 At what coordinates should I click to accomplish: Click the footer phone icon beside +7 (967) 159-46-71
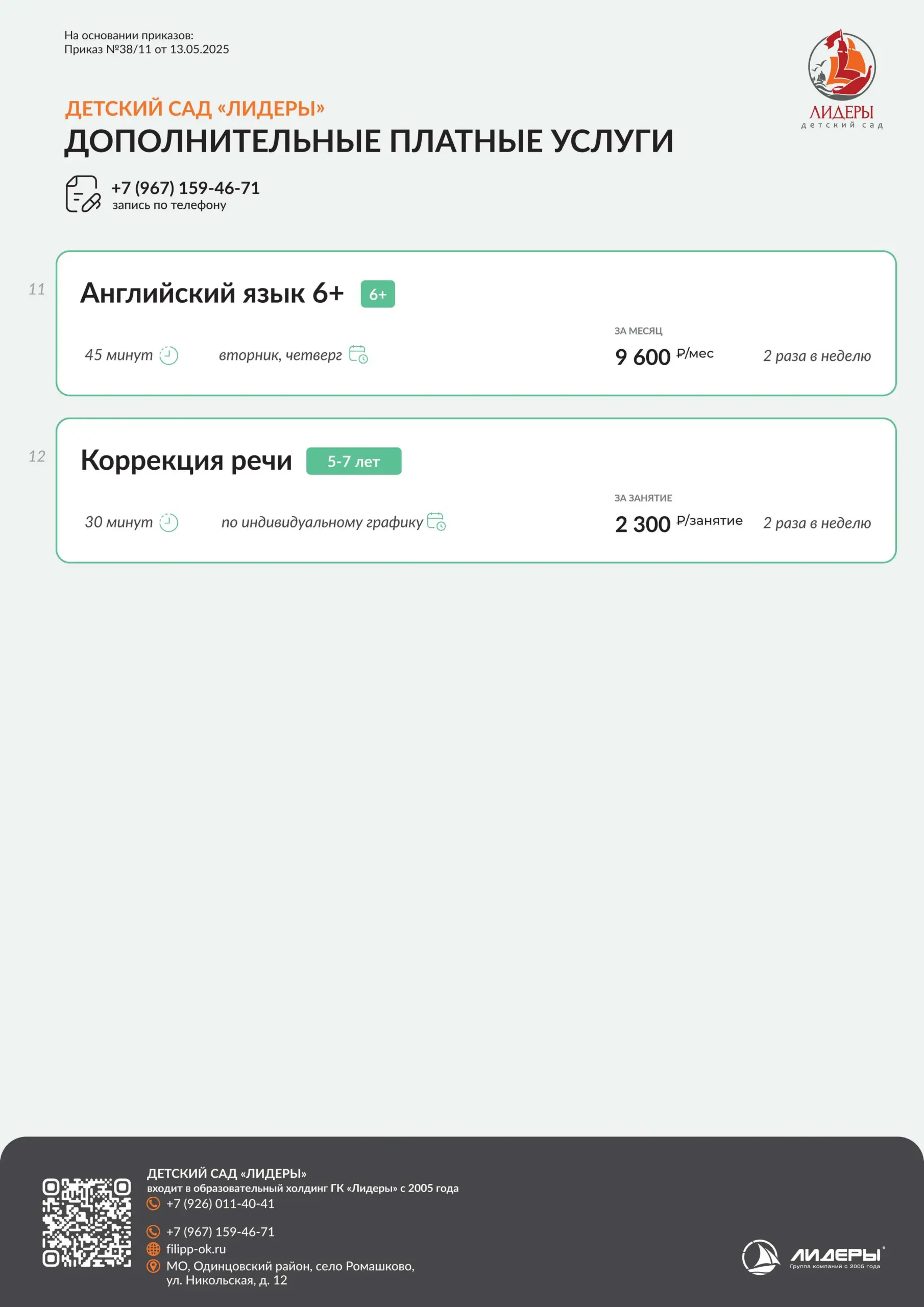click(153, 1232)
